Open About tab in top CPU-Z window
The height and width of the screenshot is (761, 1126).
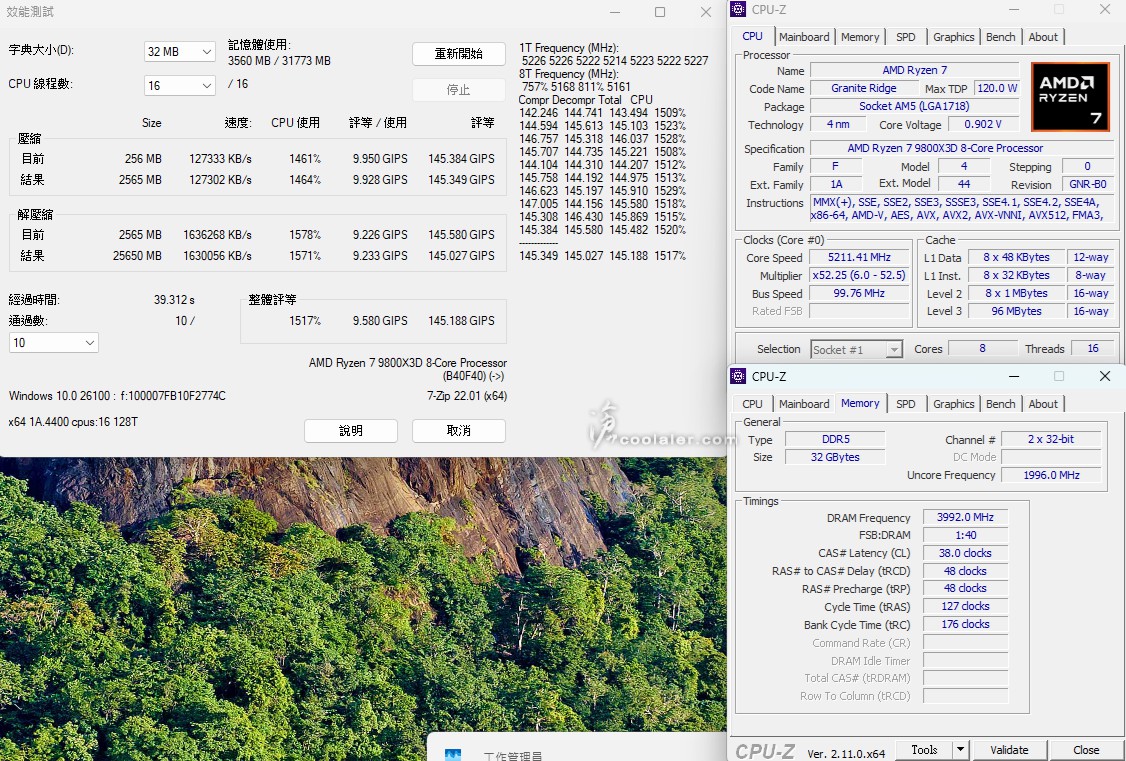(x=1043, y=37)
